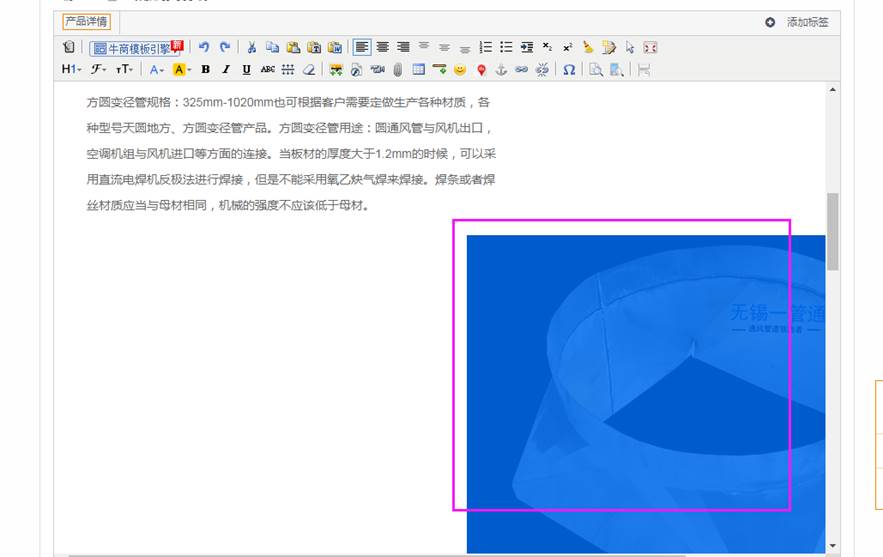Viewport: 883px width, 557px height.
Task: Click the quick format notepad icon
Action: (609, 47)
